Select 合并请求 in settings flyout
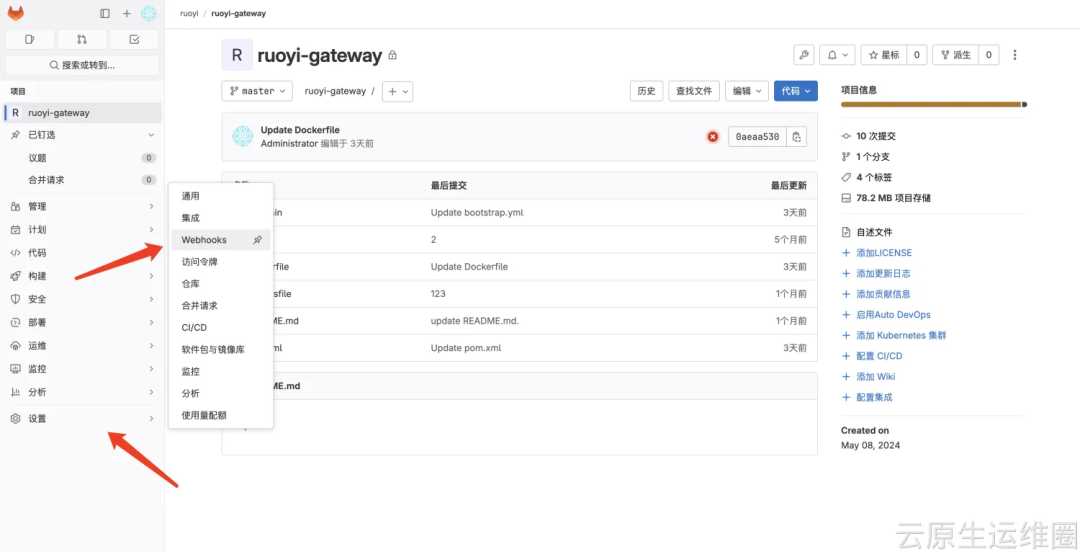 point(220,305)
